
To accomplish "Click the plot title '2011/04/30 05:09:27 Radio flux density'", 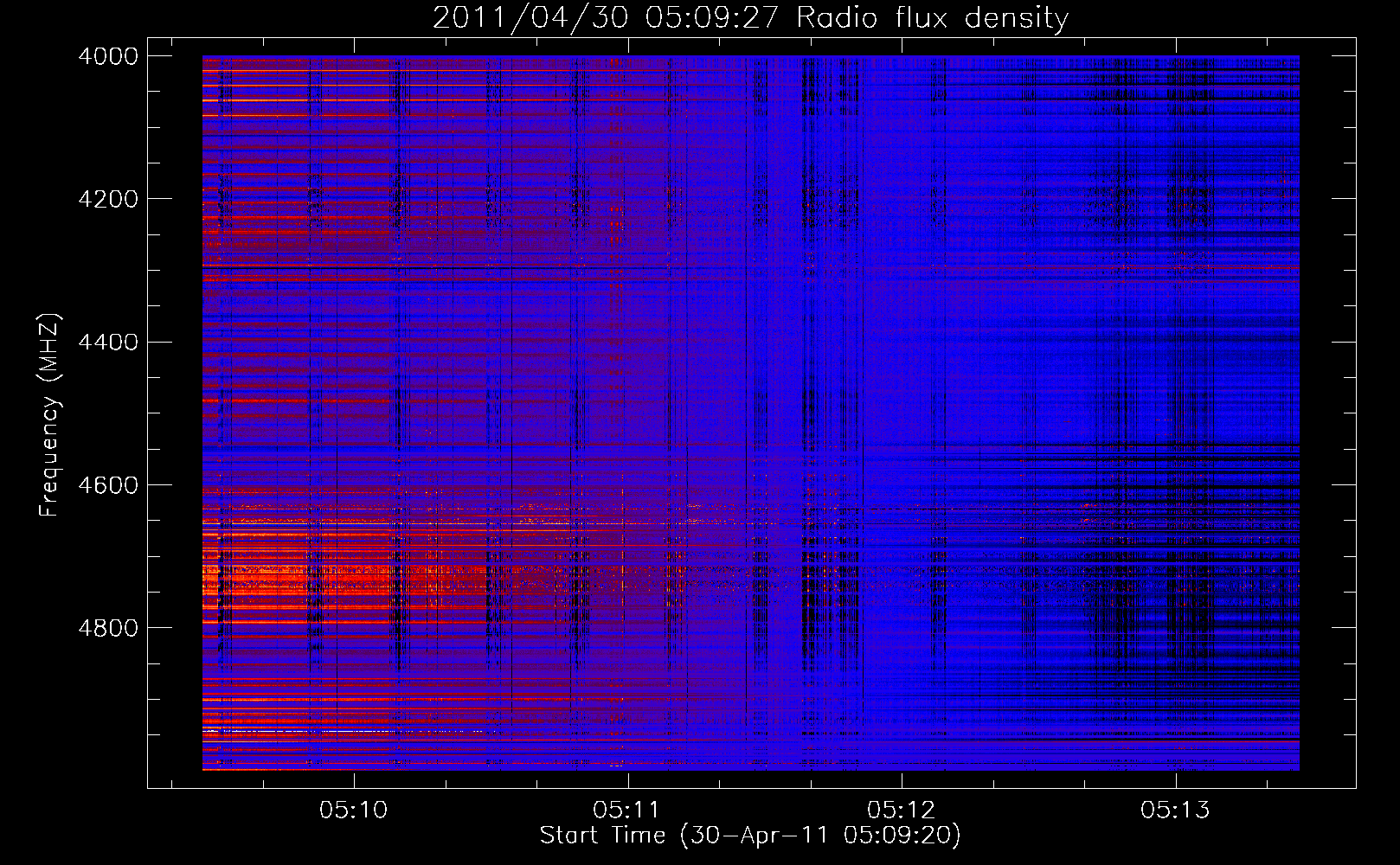I will point(750,18).
